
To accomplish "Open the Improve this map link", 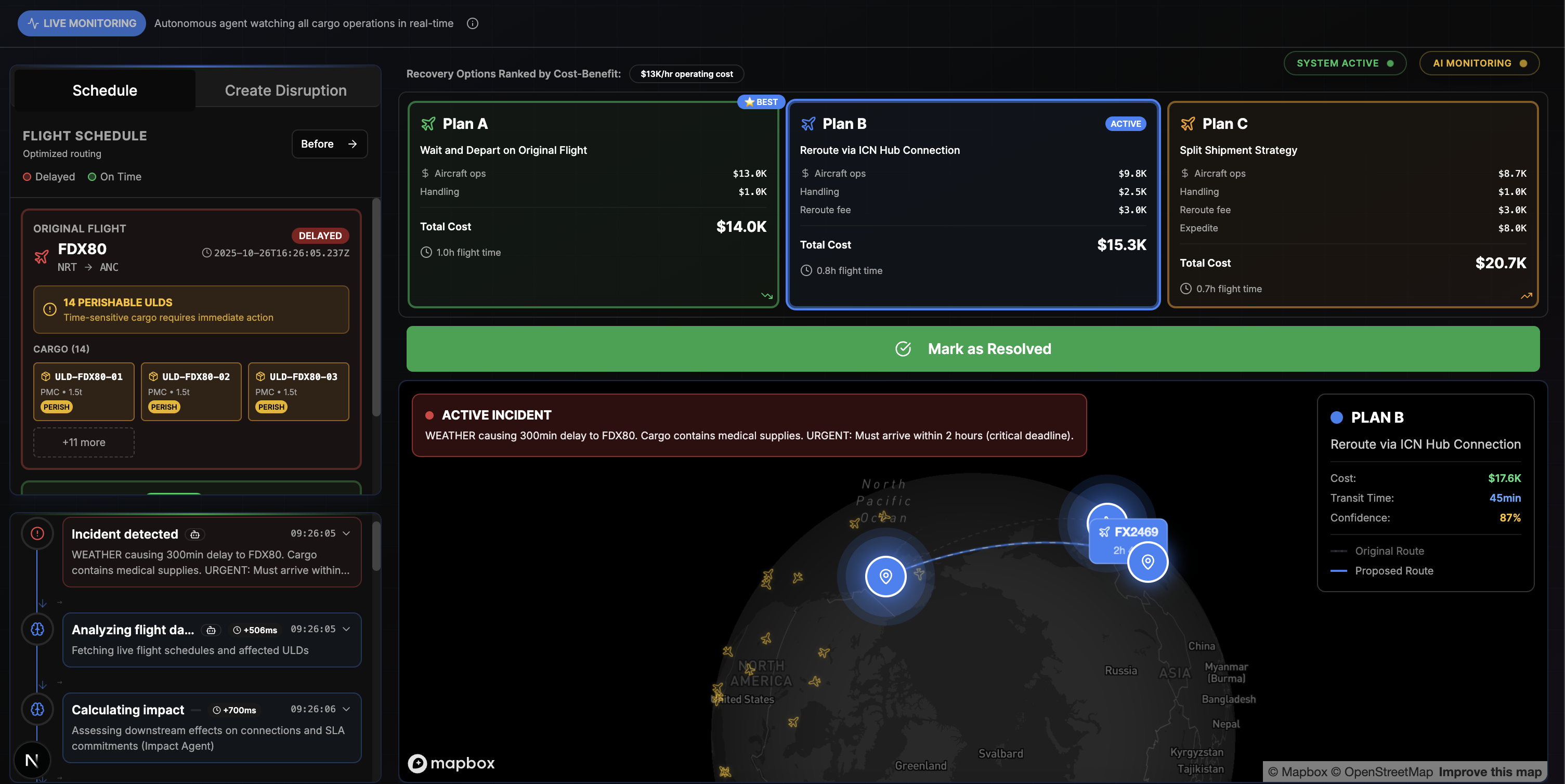I will coord(1490,772).
